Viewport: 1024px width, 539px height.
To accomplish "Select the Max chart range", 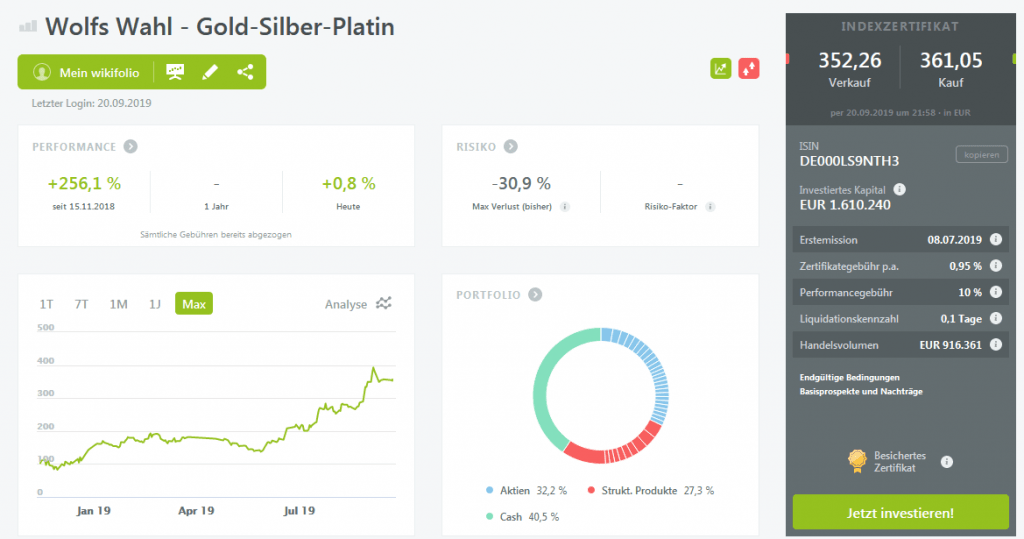I will point(194,304).
